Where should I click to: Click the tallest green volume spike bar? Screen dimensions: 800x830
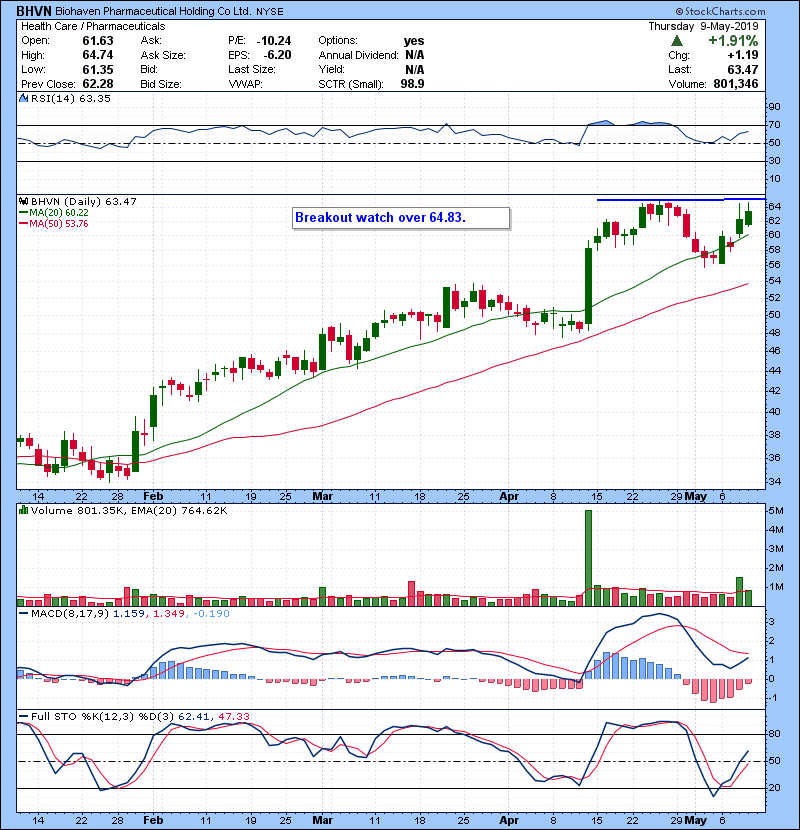click(588, 558)
